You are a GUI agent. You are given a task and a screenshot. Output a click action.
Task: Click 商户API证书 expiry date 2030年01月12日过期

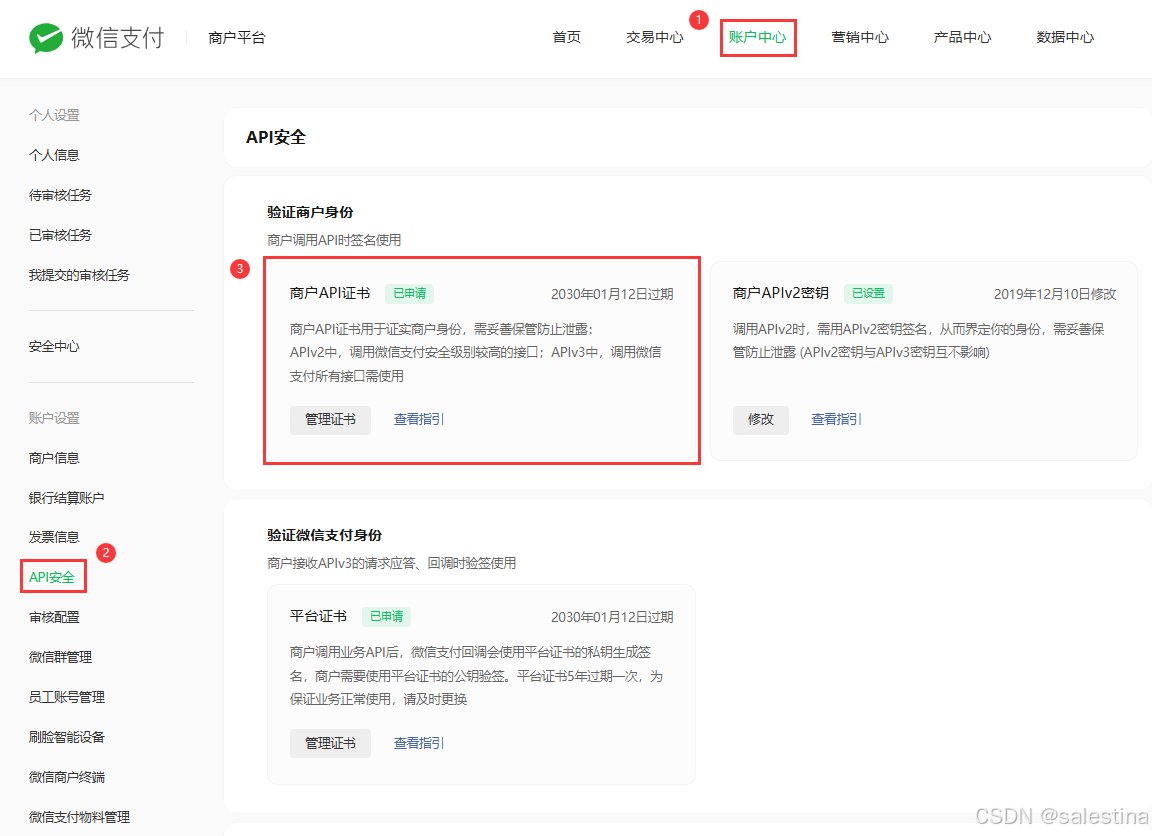[x=612, y=295]
